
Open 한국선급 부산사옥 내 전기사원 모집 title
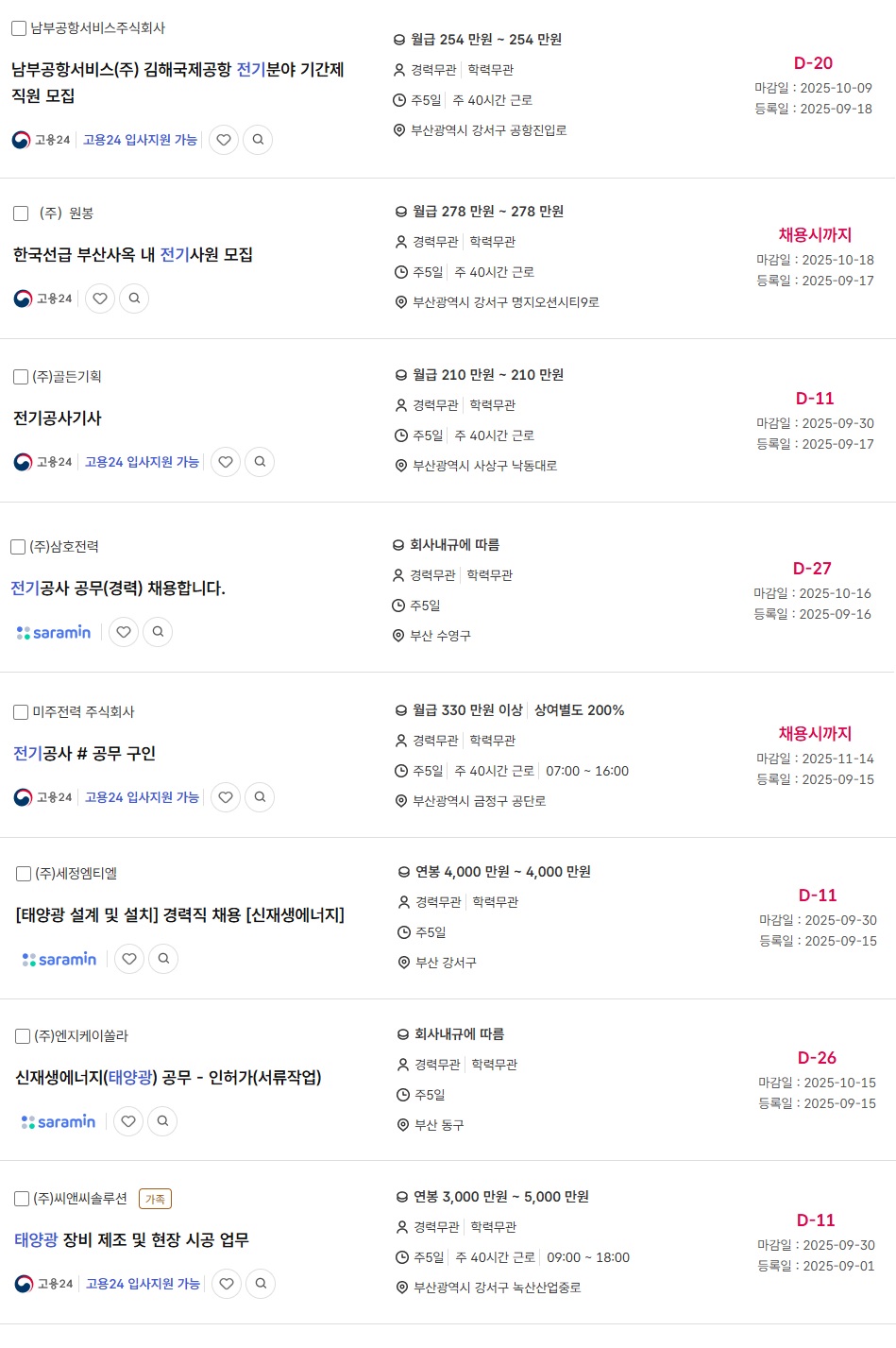[133, 255]
